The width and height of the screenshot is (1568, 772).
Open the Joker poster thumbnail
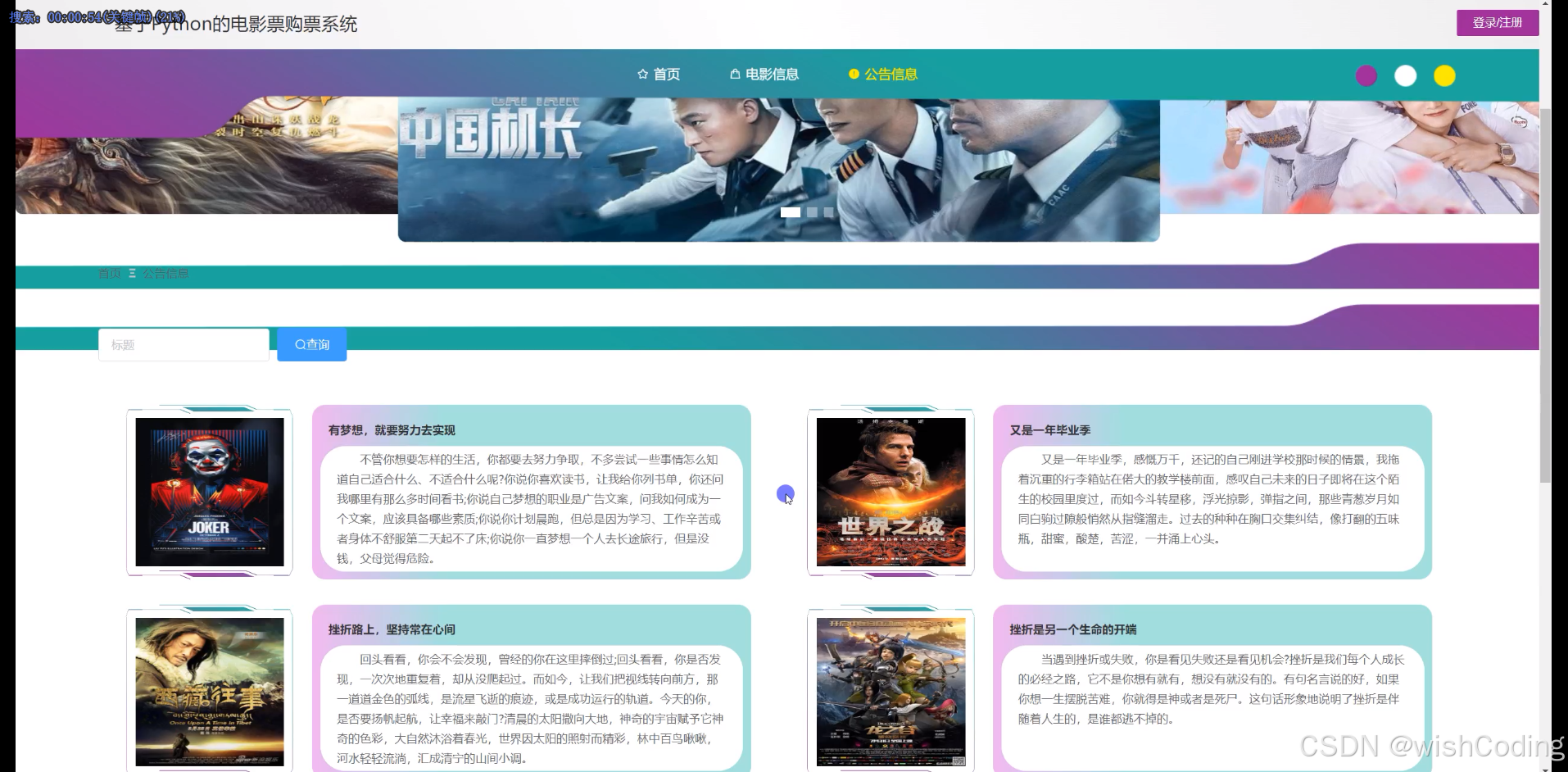(x=210, y=492)
